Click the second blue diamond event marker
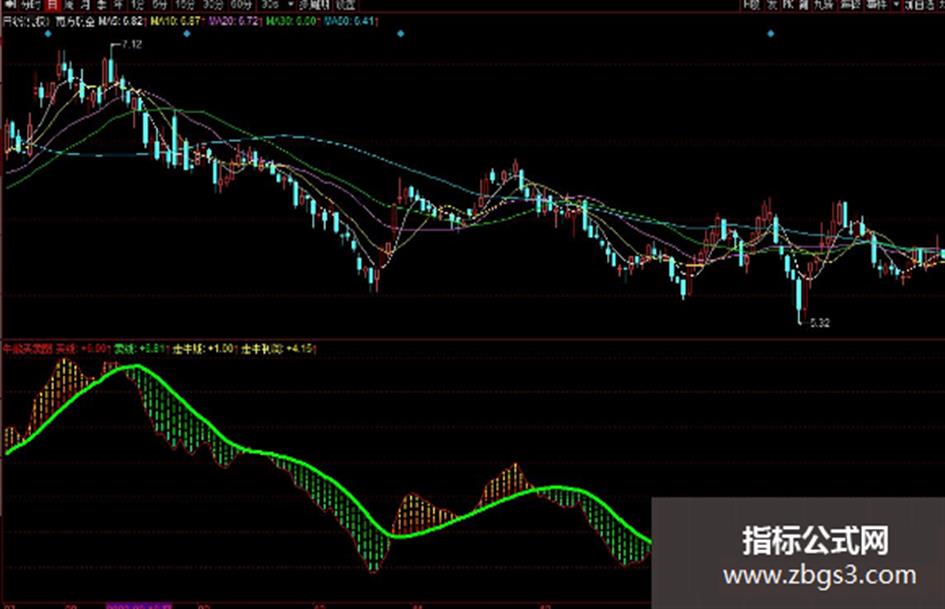 [187, 34]
